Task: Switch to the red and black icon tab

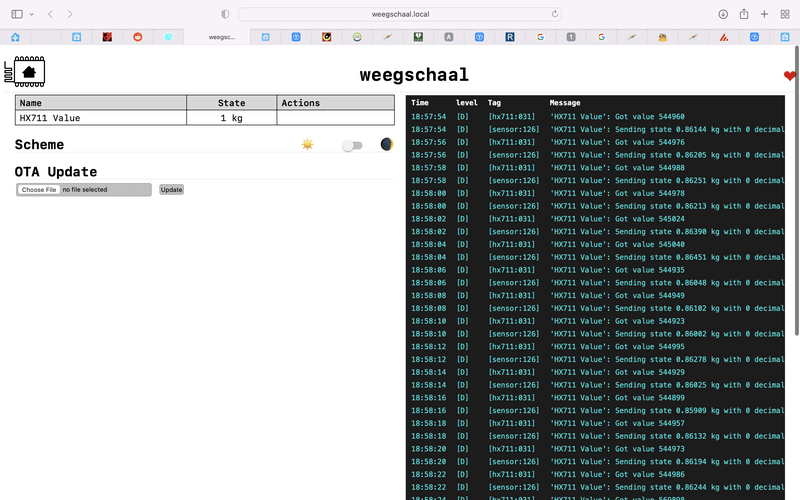Action: click(107, 37)
